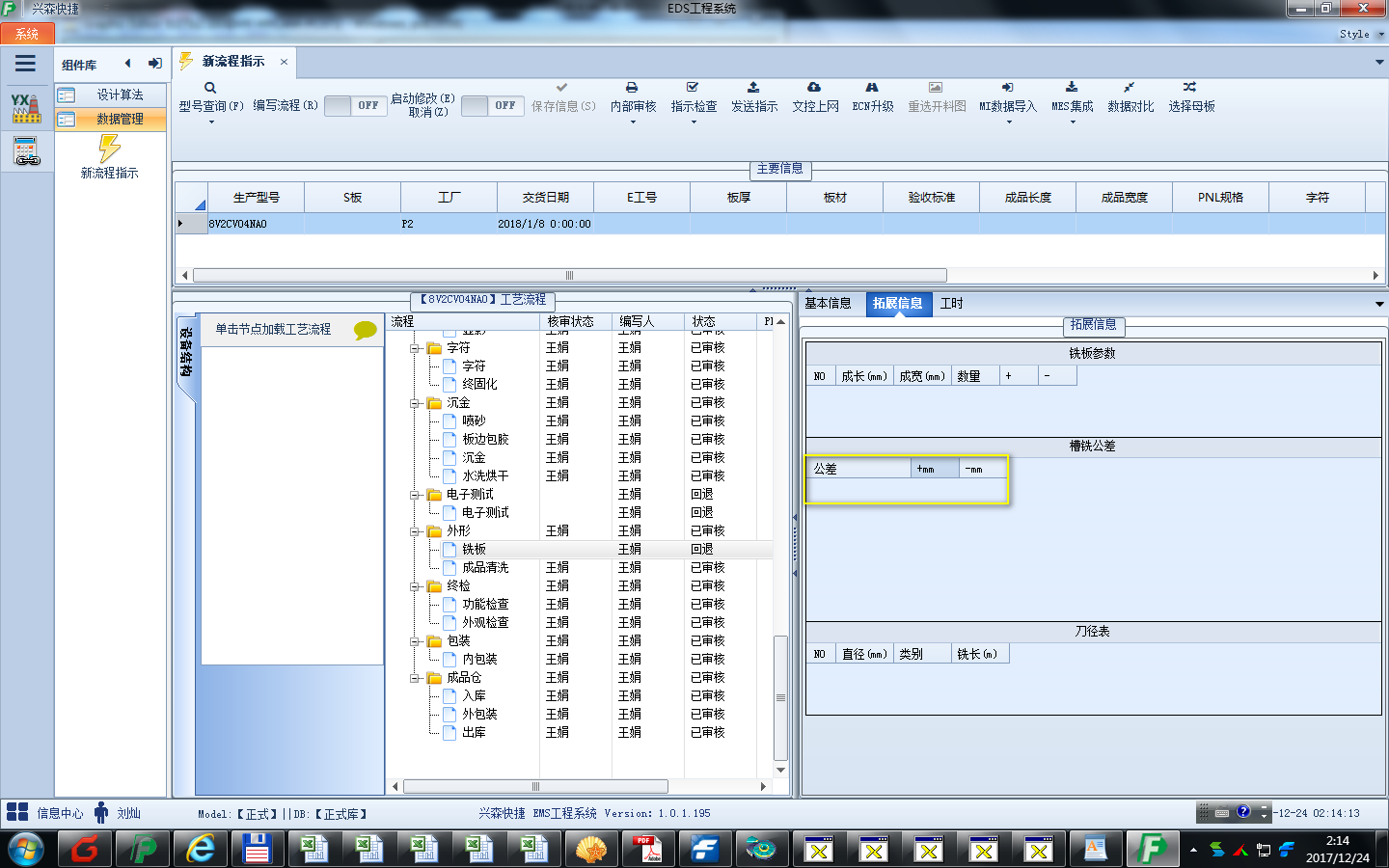Collapse 包装 folder node
The height and width of the screenshot is (868, 1389).
(415, 641)
